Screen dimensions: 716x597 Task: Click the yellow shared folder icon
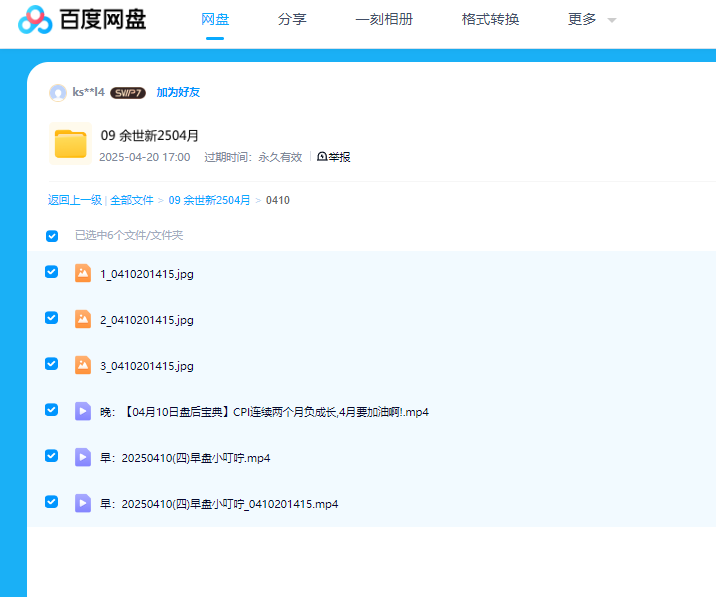point(70,144)
